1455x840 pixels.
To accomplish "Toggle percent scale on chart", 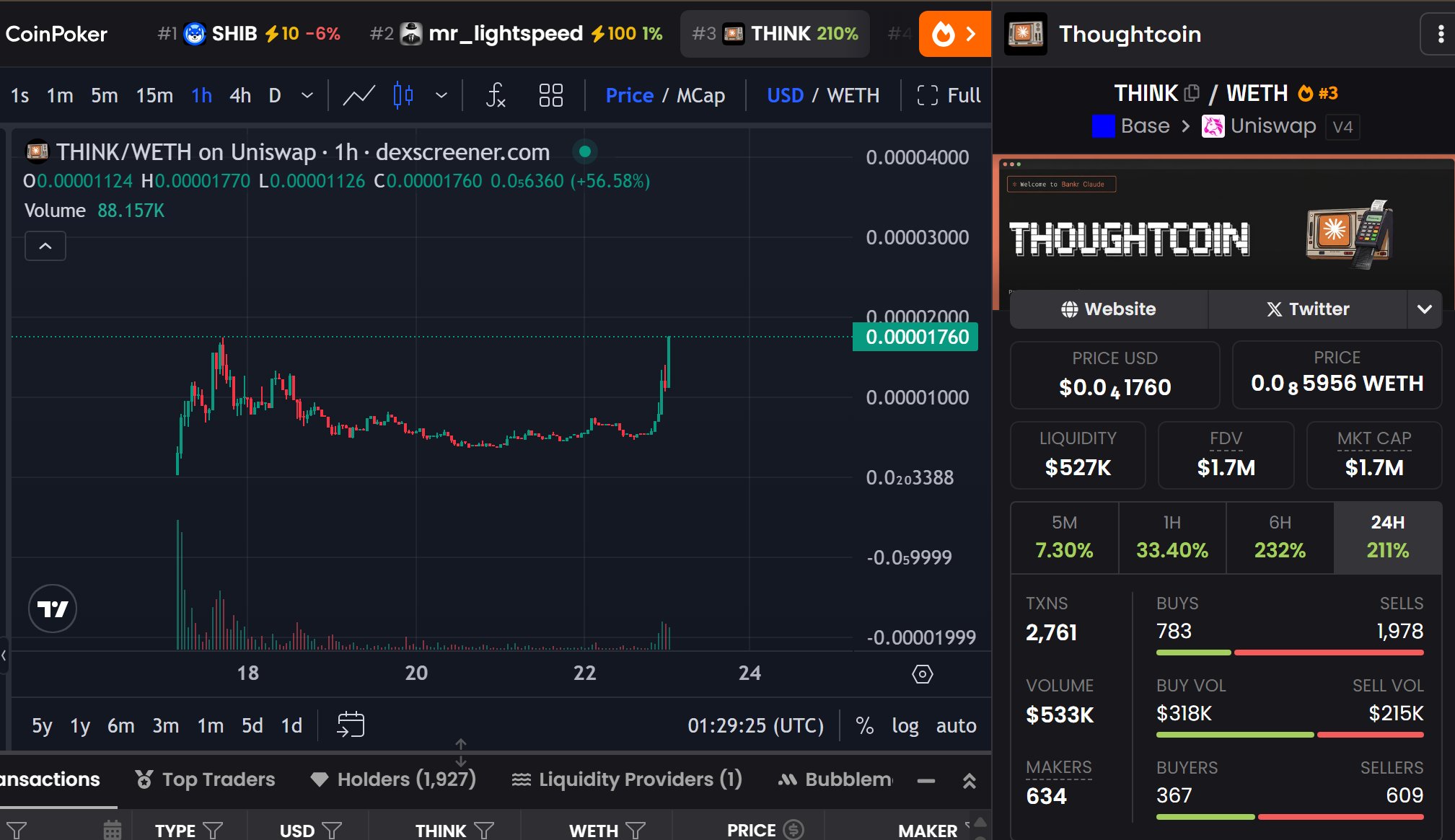I will [x=864, y=725].
